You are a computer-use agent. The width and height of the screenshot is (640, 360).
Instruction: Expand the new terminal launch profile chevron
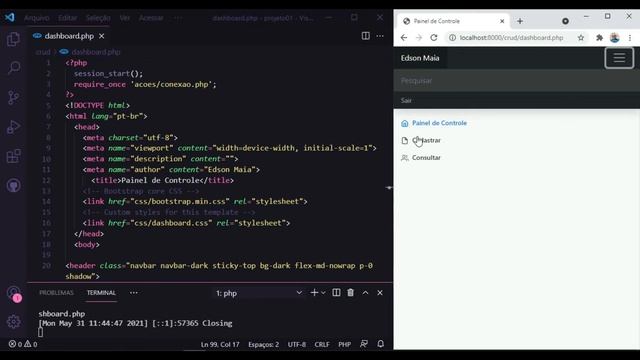[x=323, y=293]
